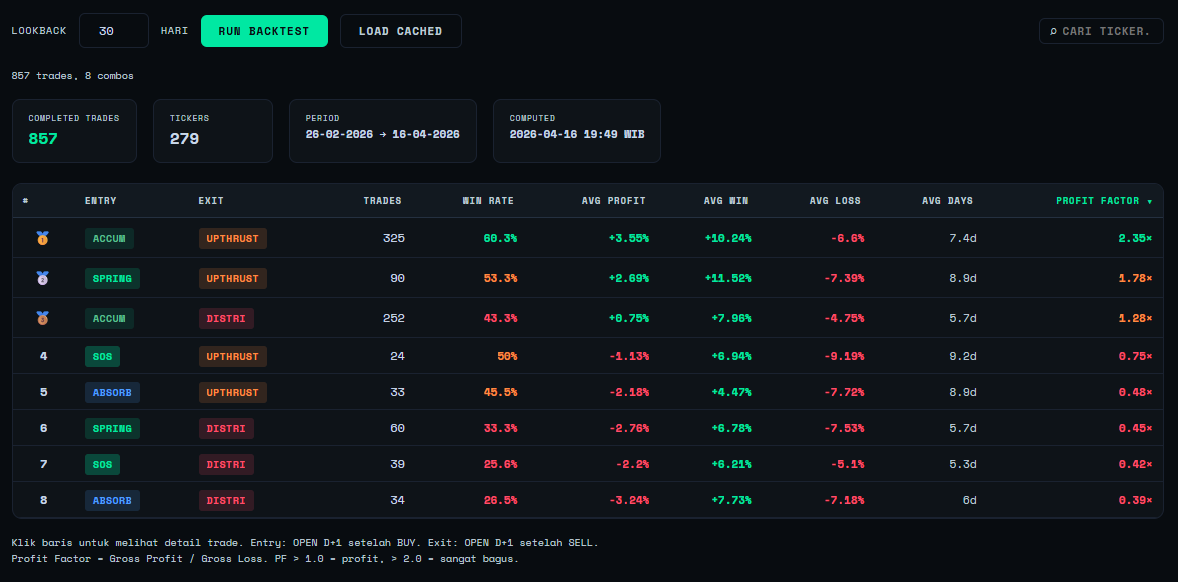Click the 0.42× profit factor value
The image size is (1178, 582).
(x=1133, y=464)
